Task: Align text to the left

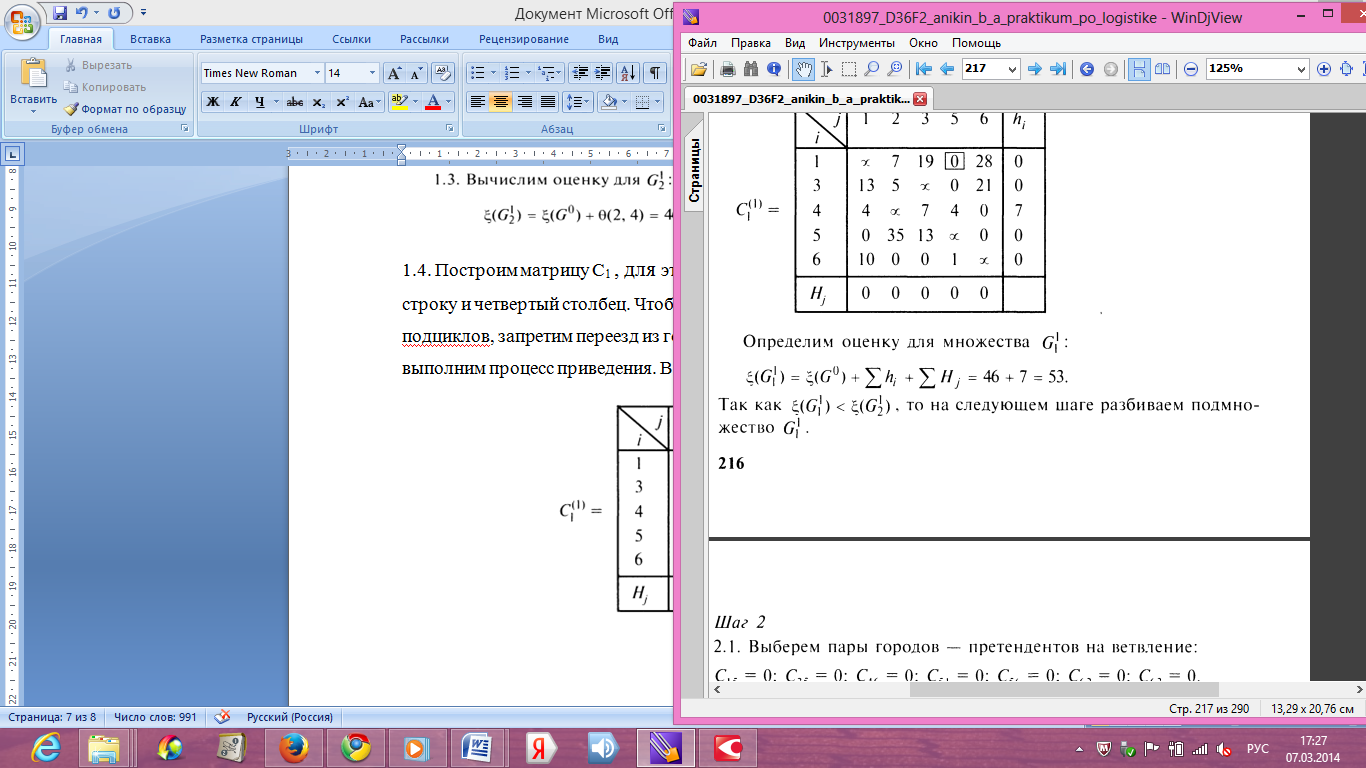Action: tap(478, 102)
